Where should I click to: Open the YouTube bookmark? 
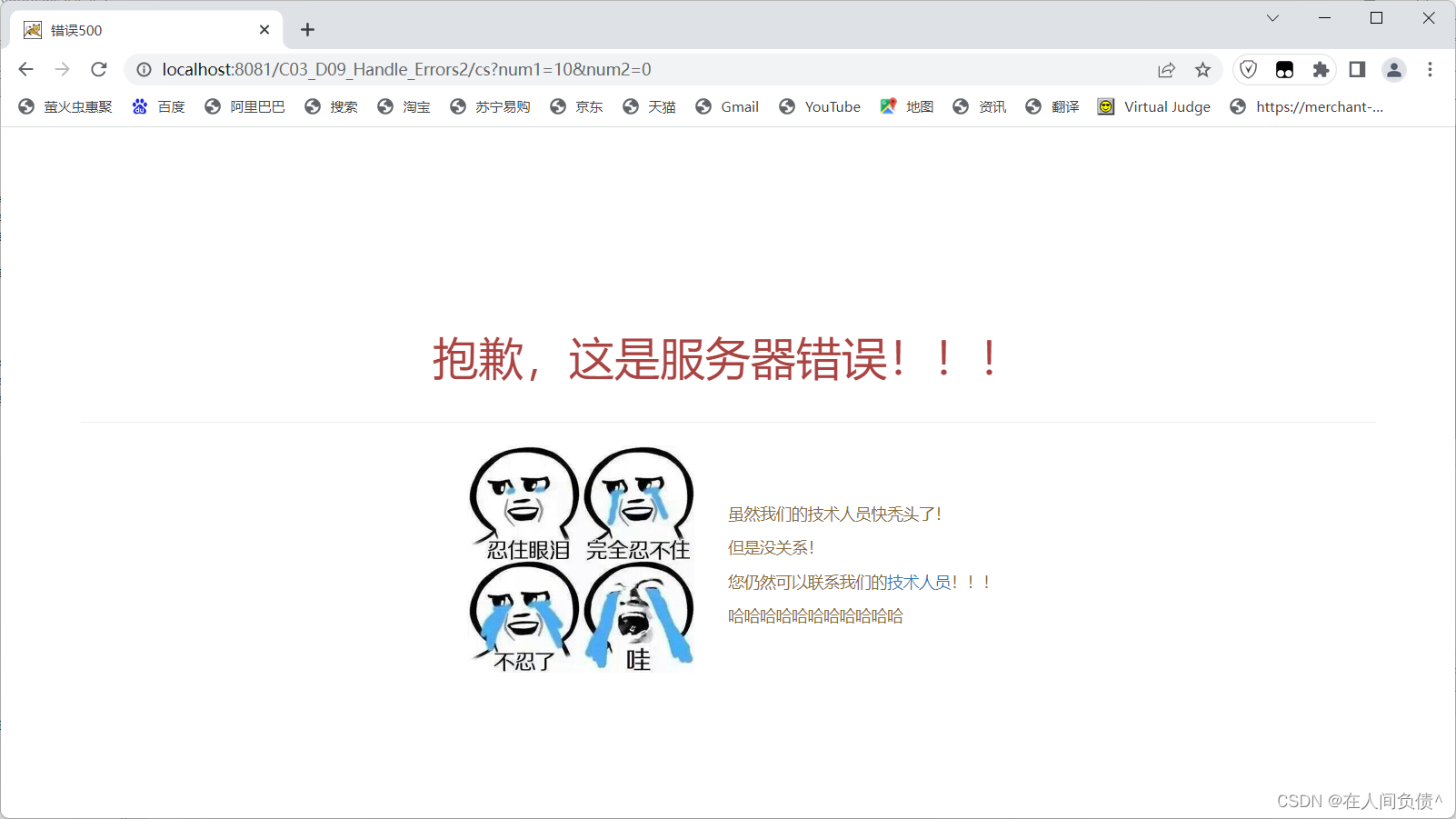[820, 107]
